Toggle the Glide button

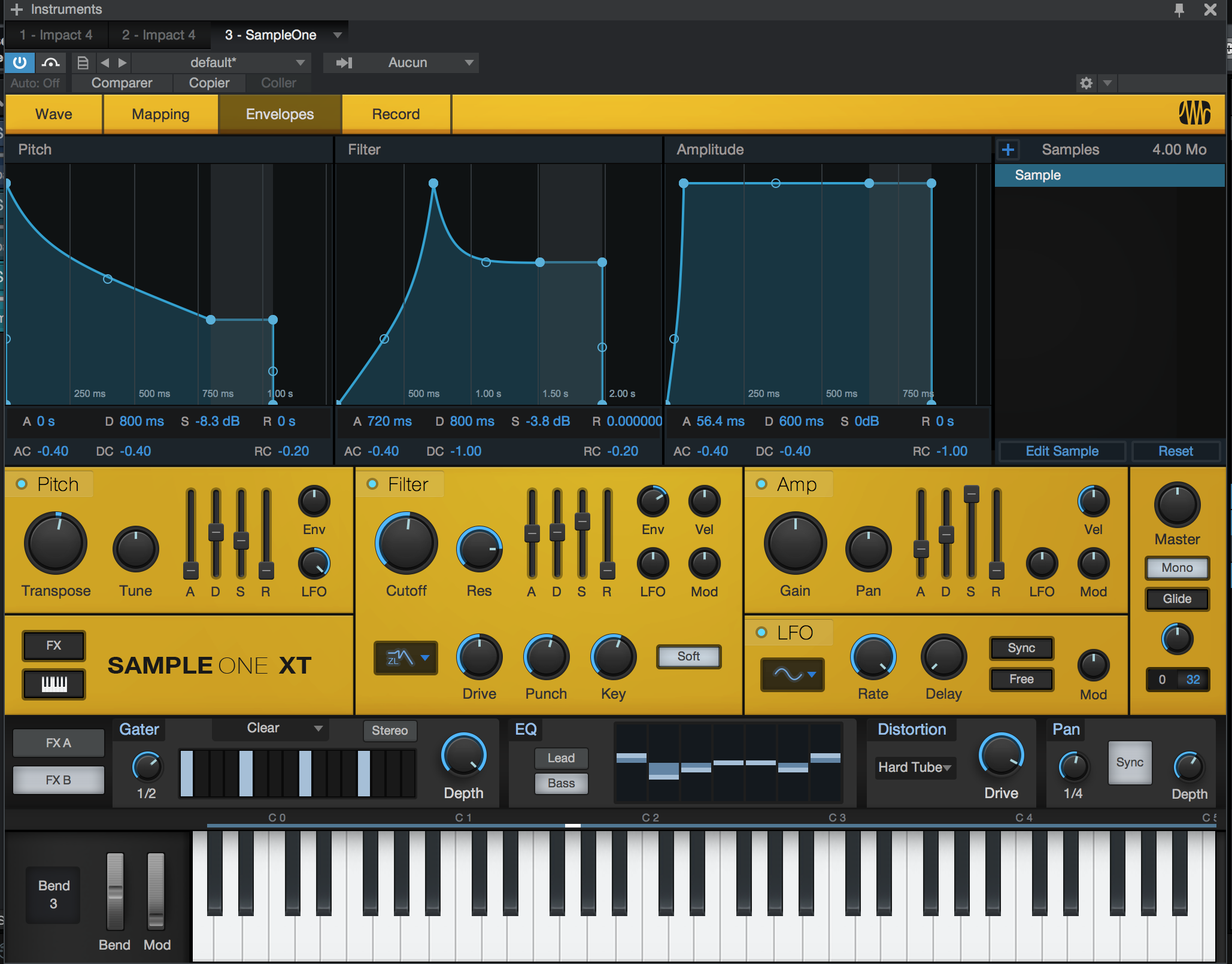[1177, 599]
